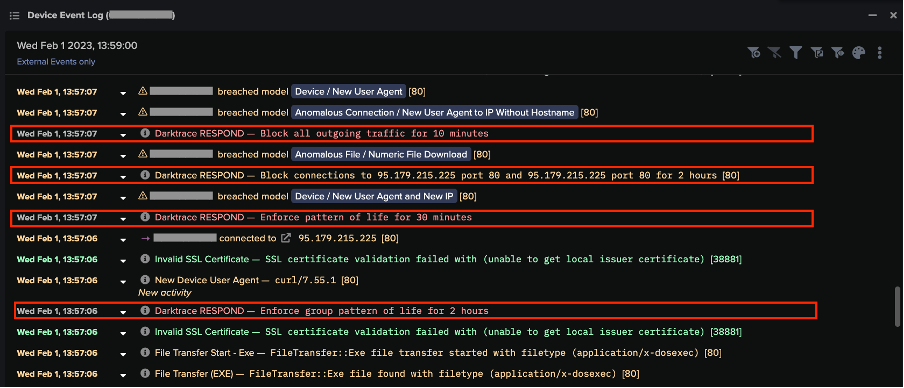Viewport: 904px width, 388px height.
Task: Click 'Device Event Log' panel title
Action: click(67, 16)
